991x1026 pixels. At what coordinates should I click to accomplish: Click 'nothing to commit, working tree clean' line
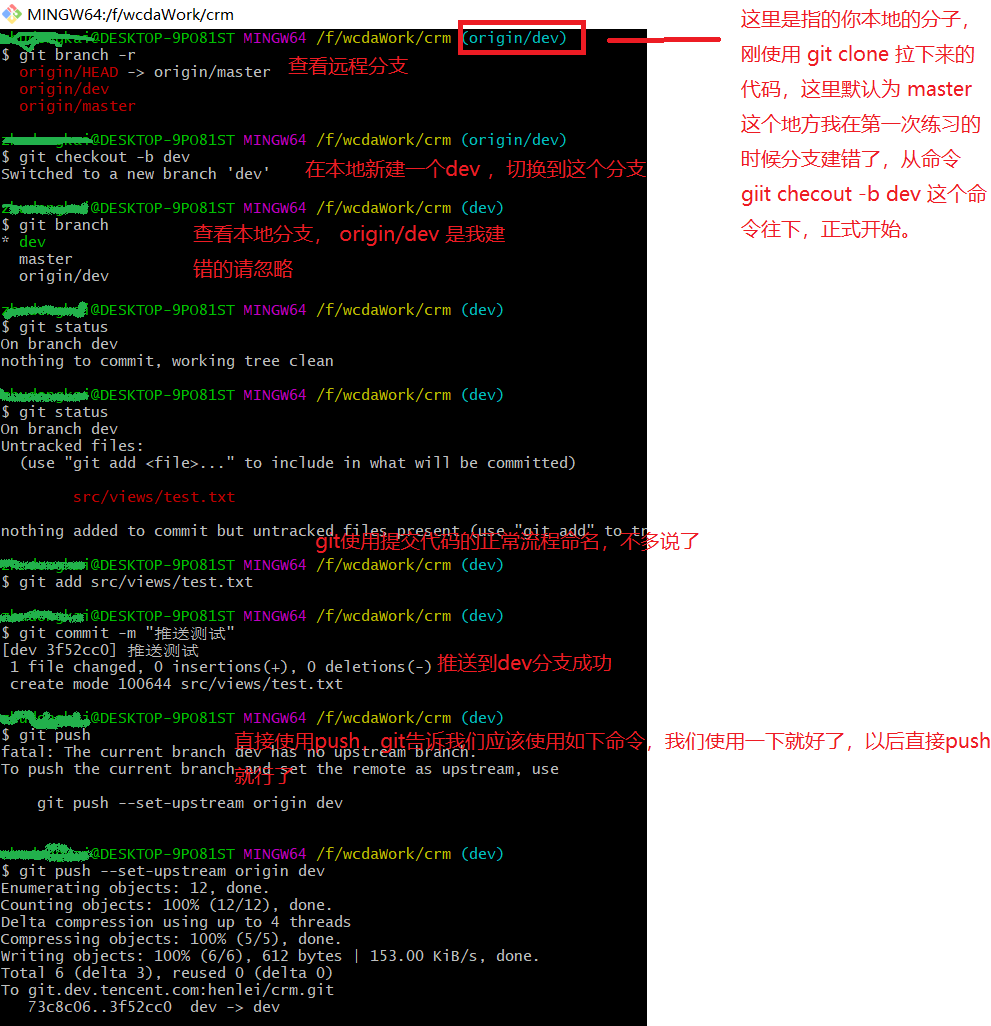click(x=167, y=361)
